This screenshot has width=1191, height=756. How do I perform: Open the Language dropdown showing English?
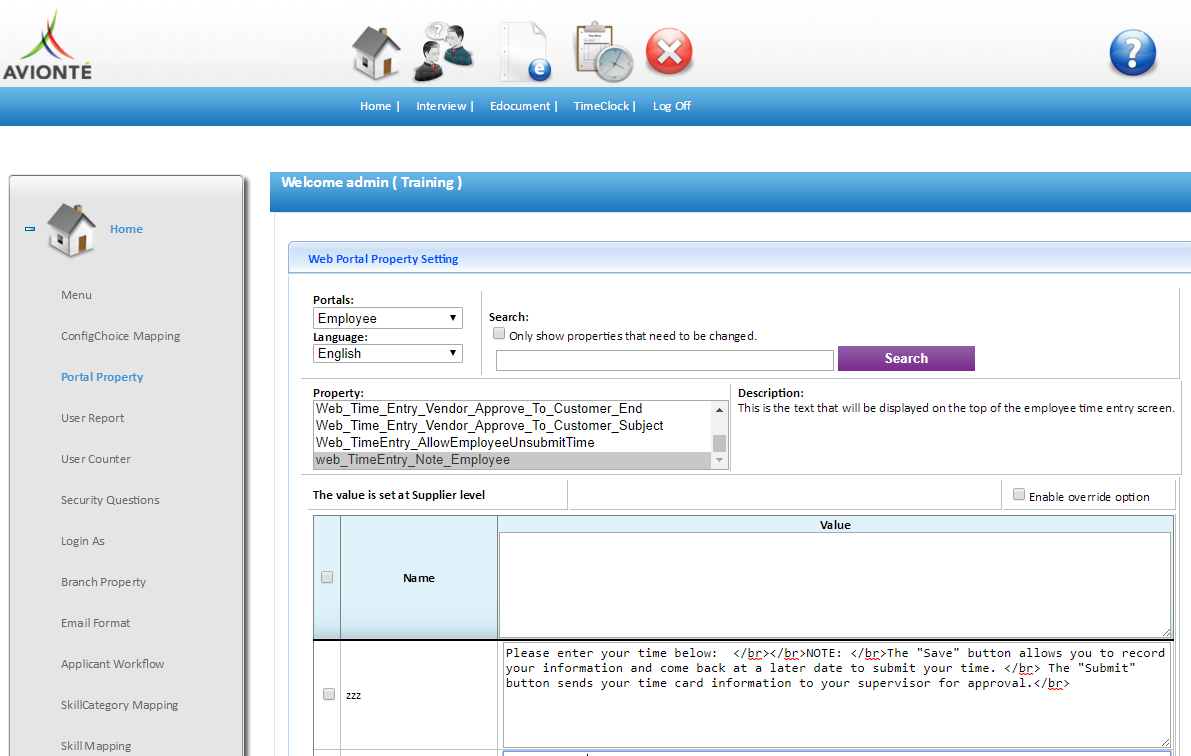click(x=388, y=354)
